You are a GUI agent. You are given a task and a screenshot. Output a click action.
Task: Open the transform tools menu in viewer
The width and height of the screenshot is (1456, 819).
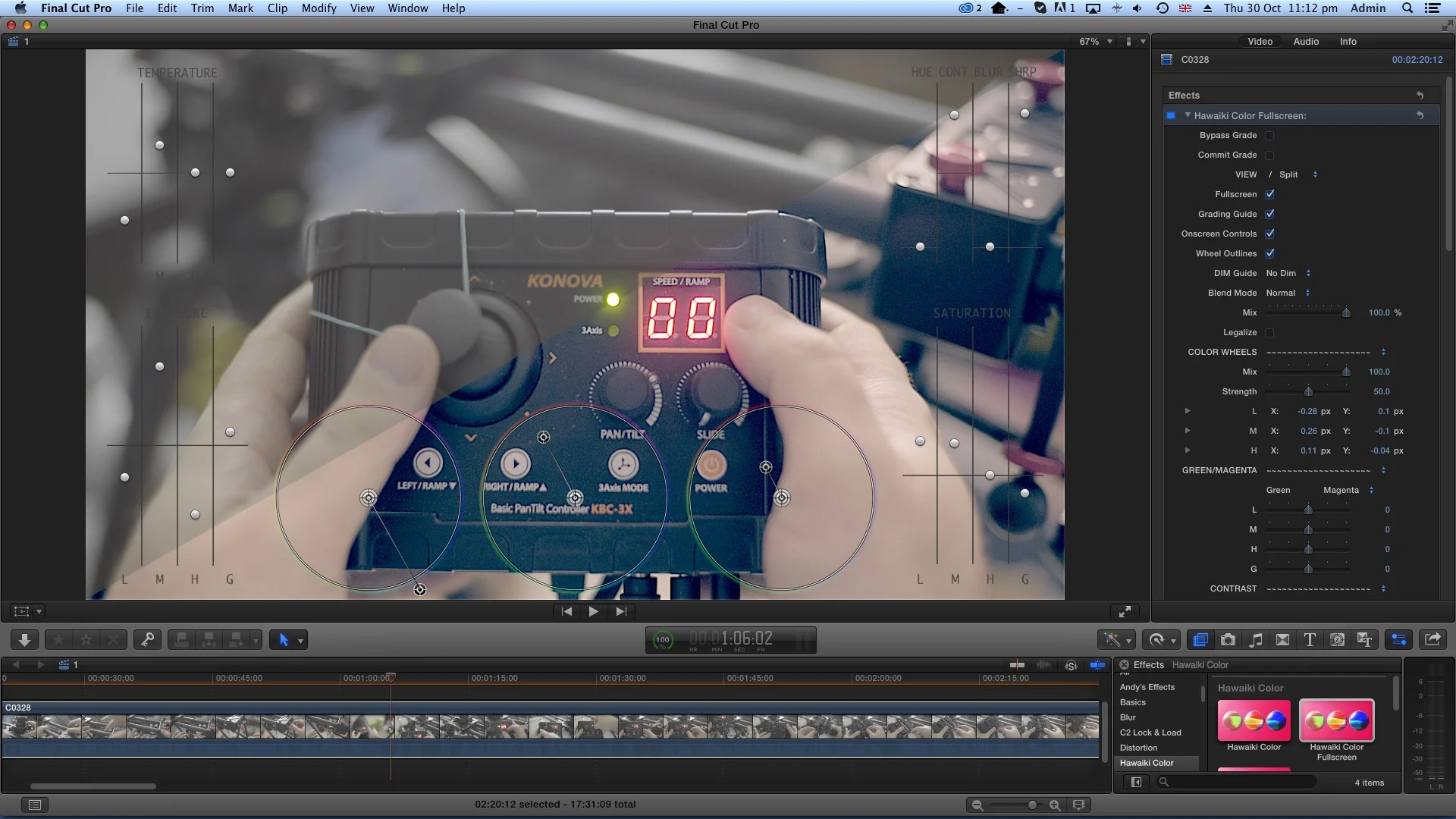28,611
